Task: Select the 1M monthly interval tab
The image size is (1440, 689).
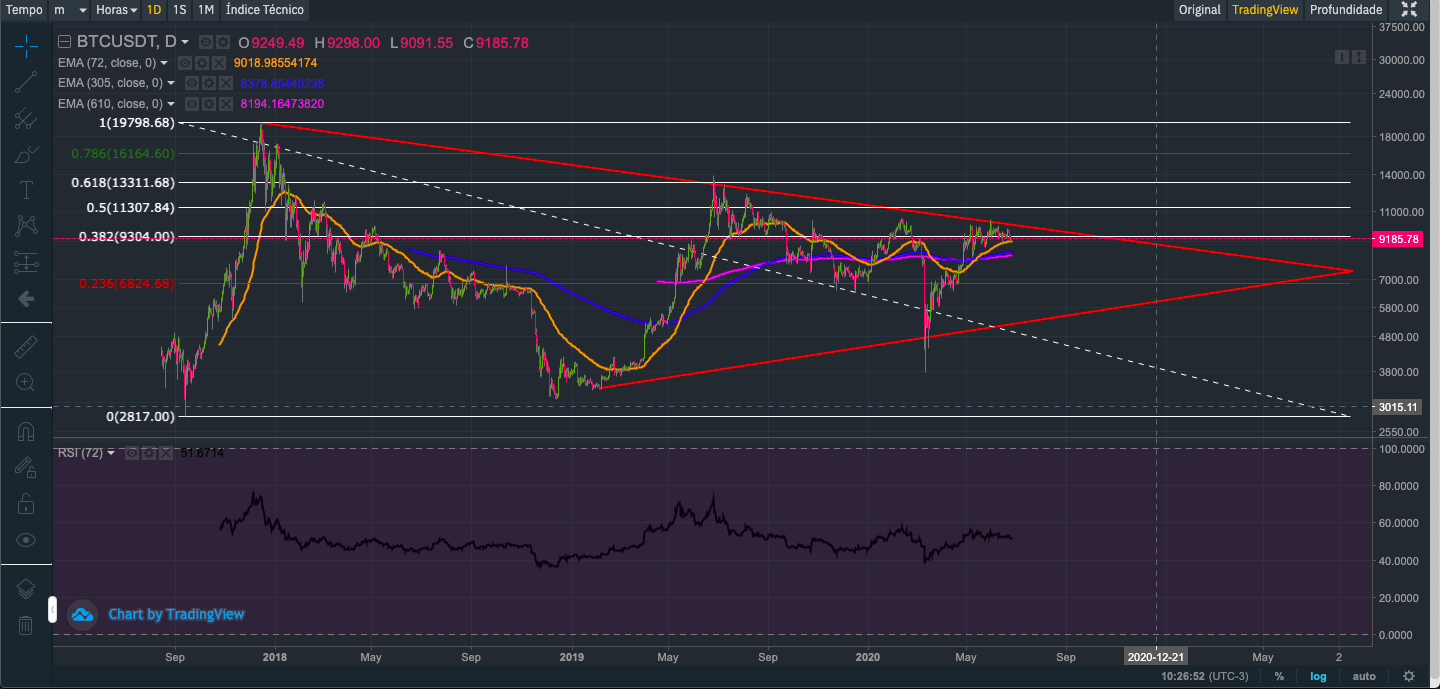Action: click(x=205, y=10)
